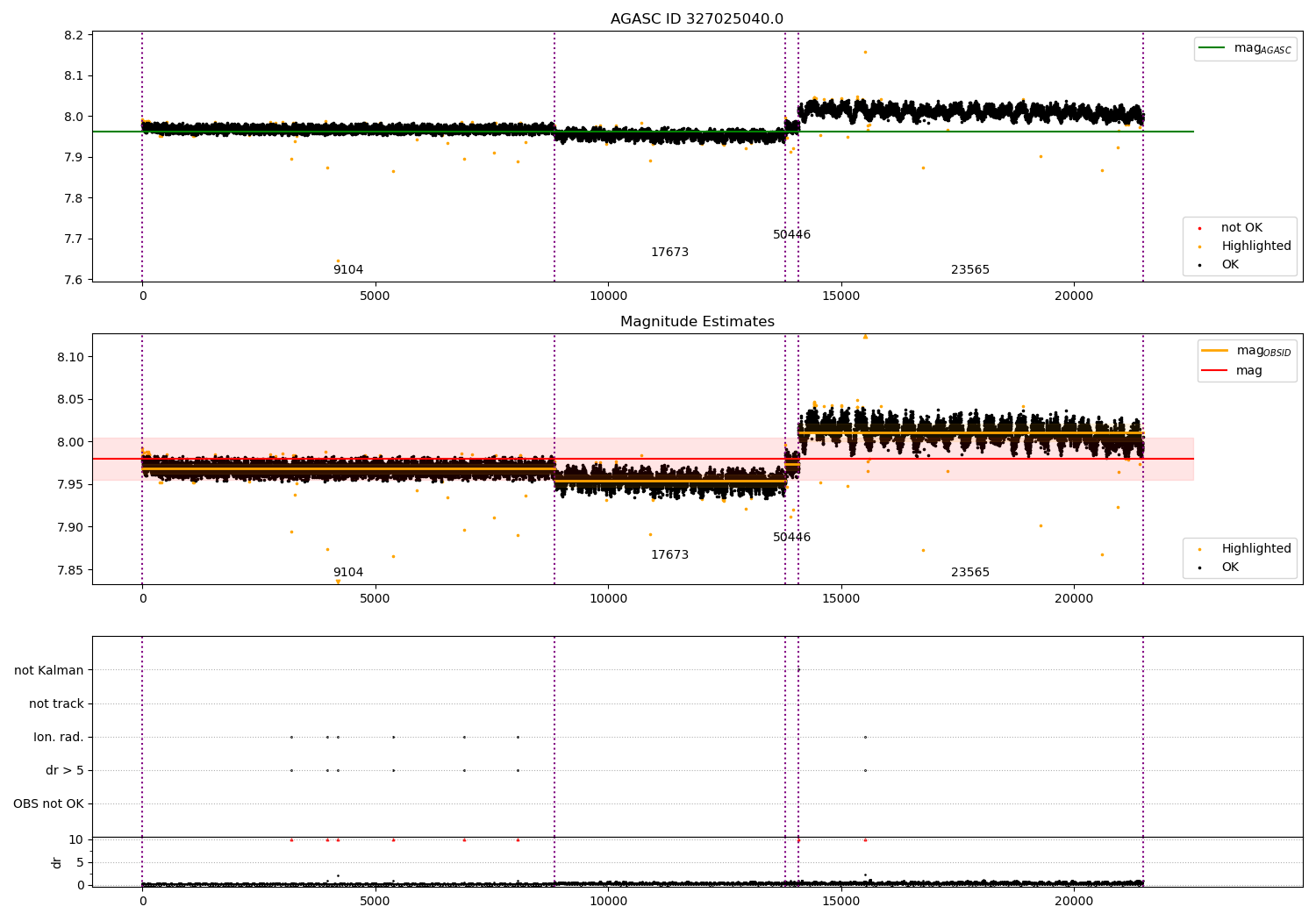Image resolution: width=1316 pixels, height=921 pixels.
Task: Click OBSID label 50446 in the top plot
Action: pyautogui.click(x=791, y=235)
